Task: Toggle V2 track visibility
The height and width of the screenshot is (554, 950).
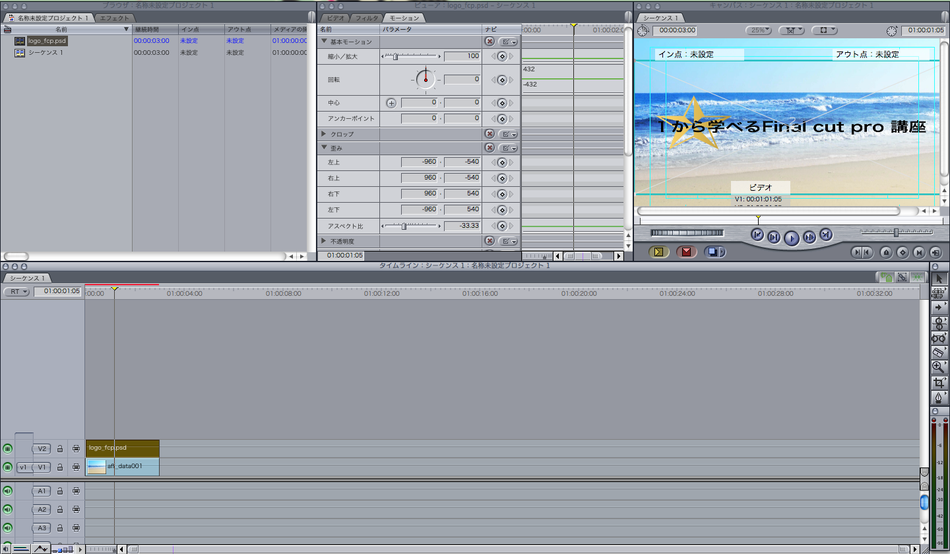Action: click(x=7, y=449)
